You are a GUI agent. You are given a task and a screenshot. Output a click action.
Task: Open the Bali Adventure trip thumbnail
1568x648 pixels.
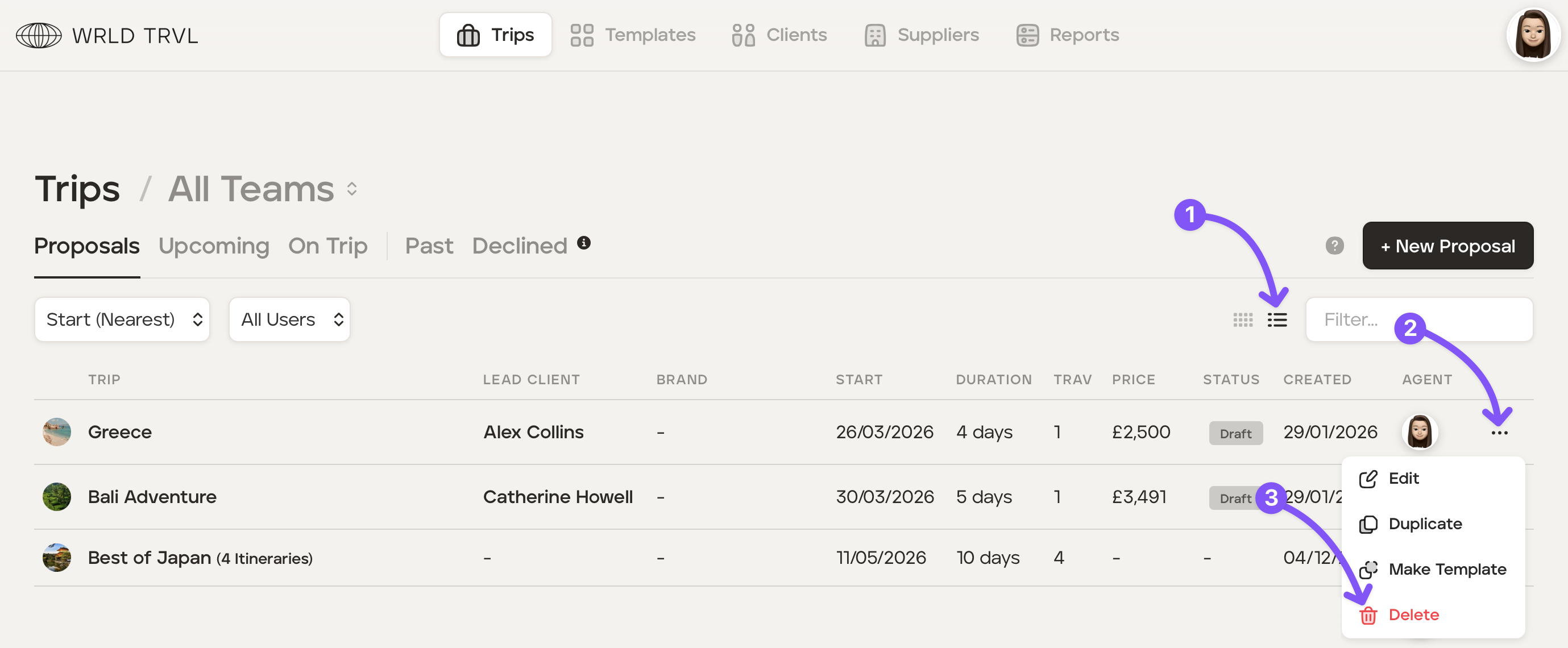[57, 496]
